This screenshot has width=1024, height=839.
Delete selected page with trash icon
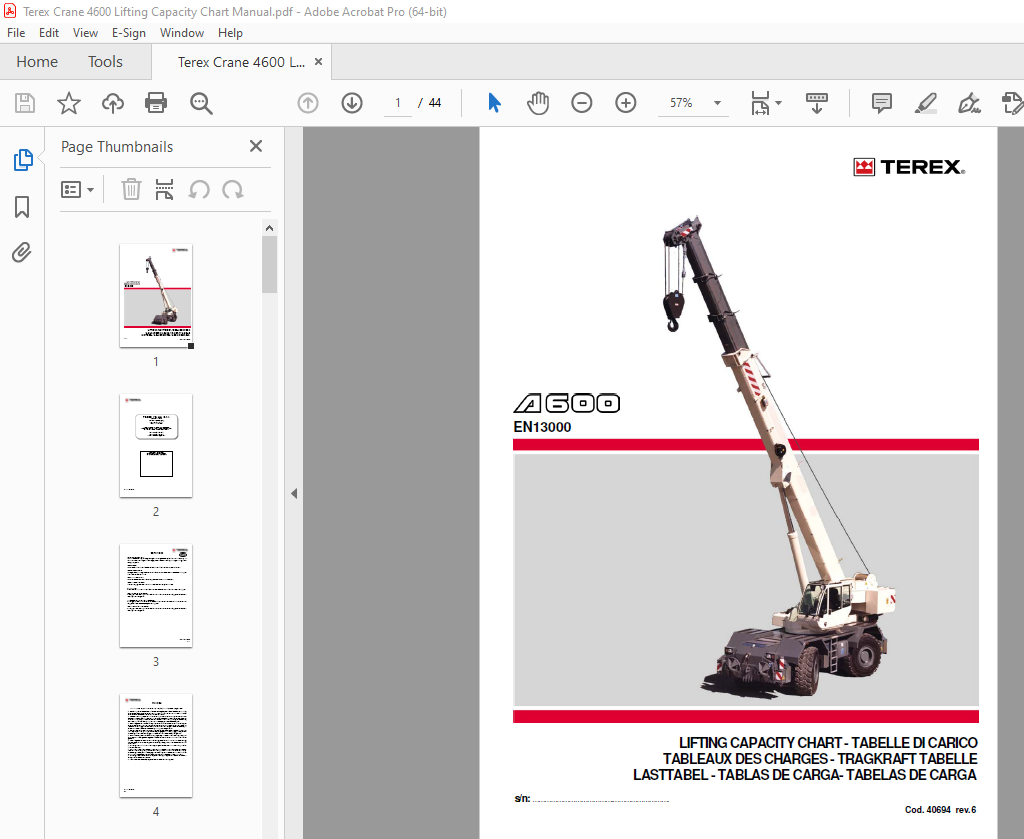point(131,189)
